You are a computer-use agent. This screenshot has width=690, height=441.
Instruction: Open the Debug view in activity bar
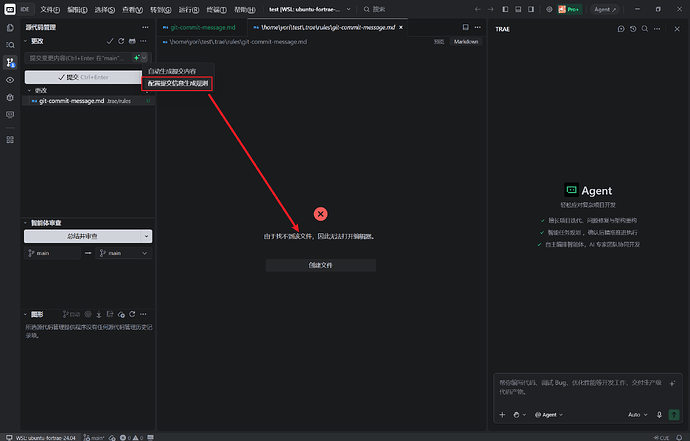point(10,97)
